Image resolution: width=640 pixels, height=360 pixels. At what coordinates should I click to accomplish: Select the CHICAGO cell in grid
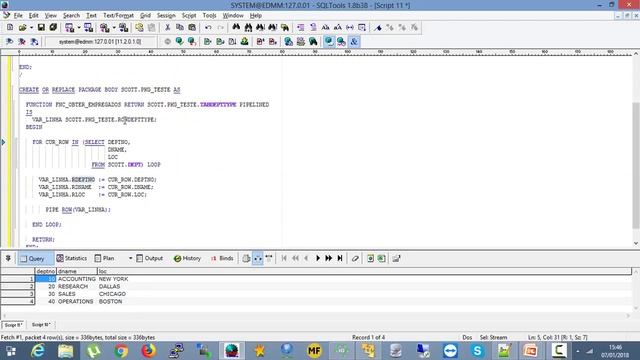112,294
